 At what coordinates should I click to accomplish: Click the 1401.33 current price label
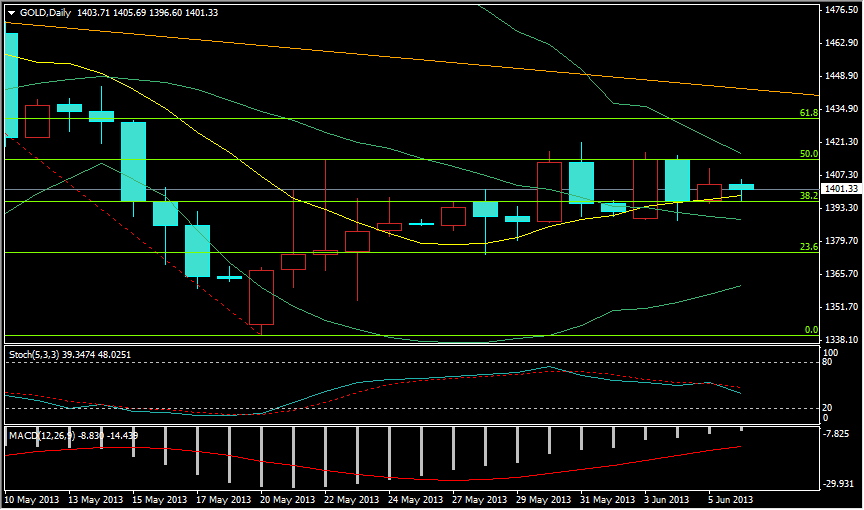pos(841,189)
